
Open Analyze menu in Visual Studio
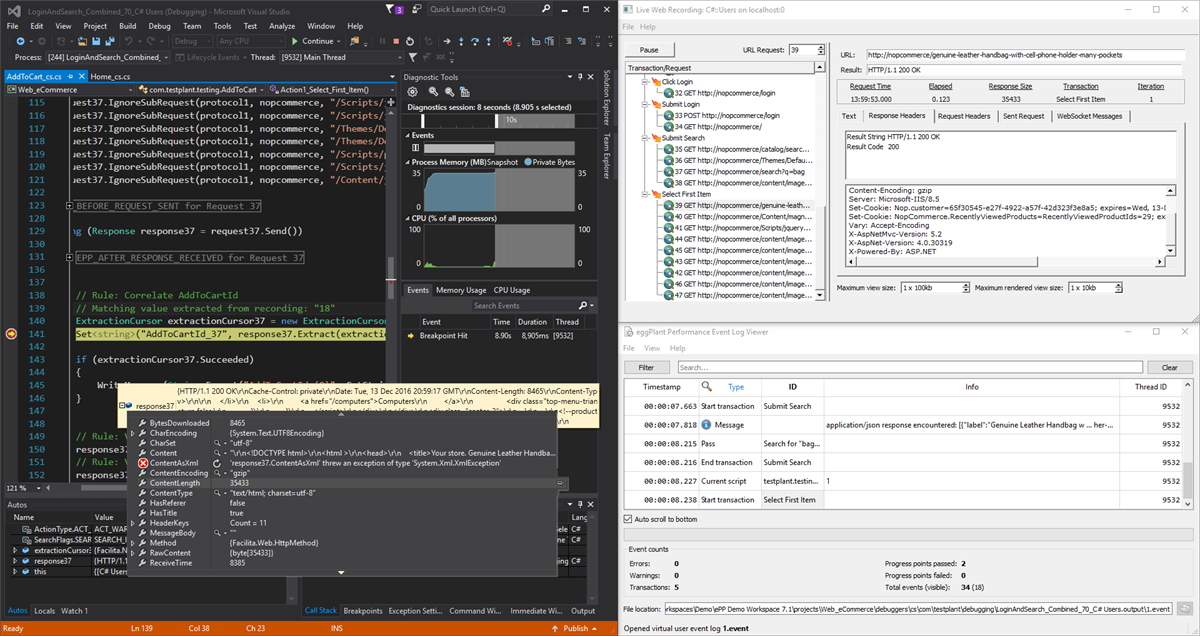282,25
